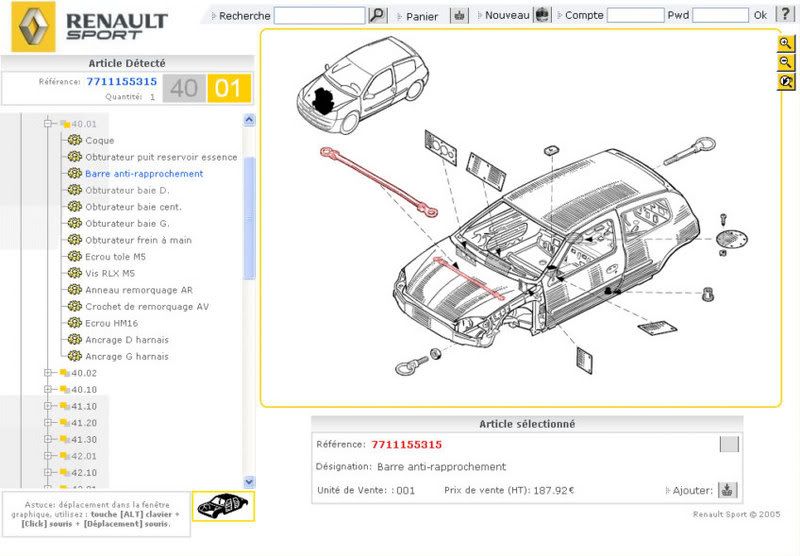Add the selected article via the Ajouter icon
The image size is (800, 556).
[x=727, y=490]
